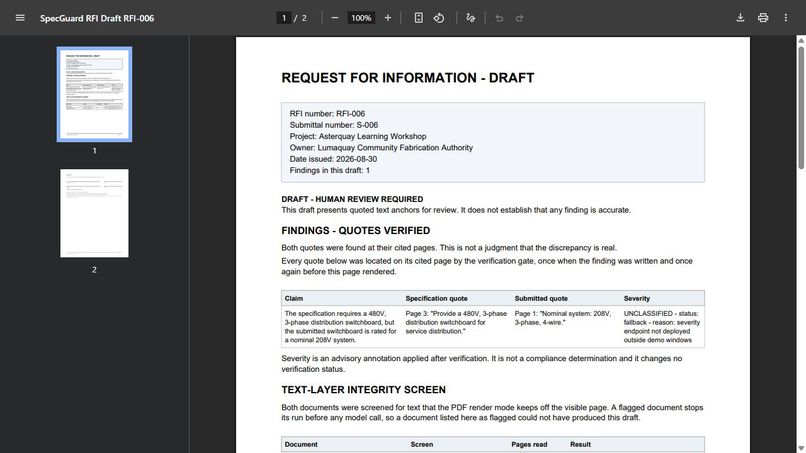Screen dimensions: 806x453
Task: Click the undo arrow icon
Action: (x=499, y=18)
